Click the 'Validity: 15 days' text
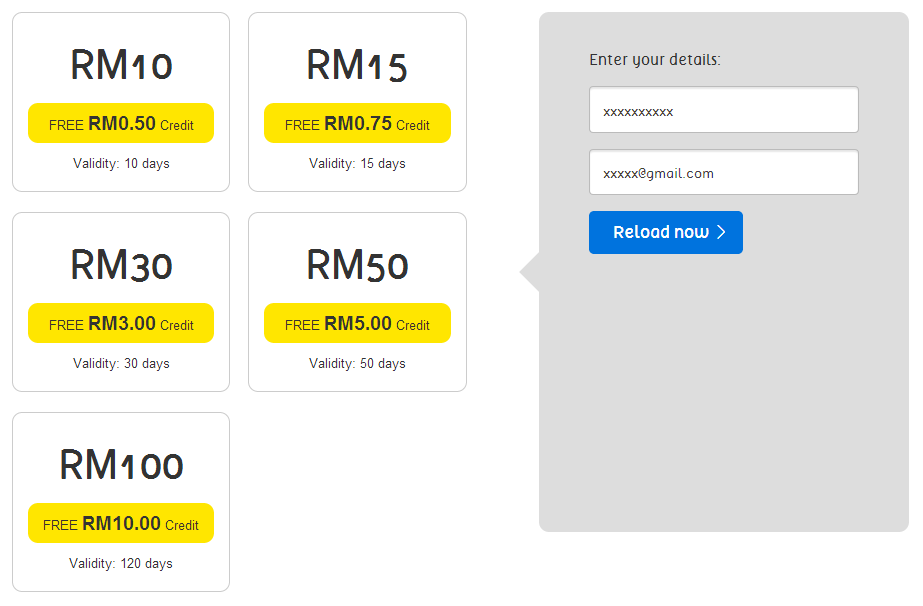 [x=357, y=163]
